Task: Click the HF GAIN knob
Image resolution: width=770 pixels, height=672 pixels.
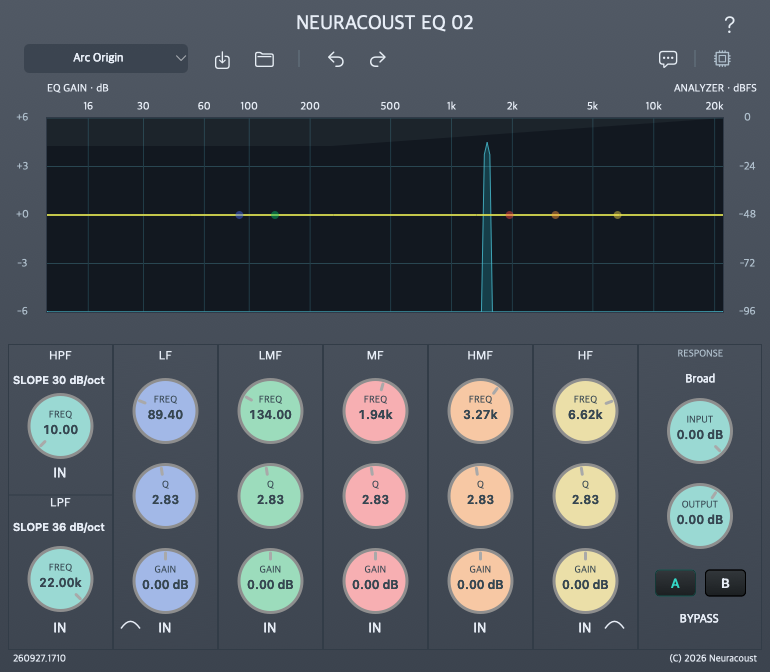Action: 585,581
